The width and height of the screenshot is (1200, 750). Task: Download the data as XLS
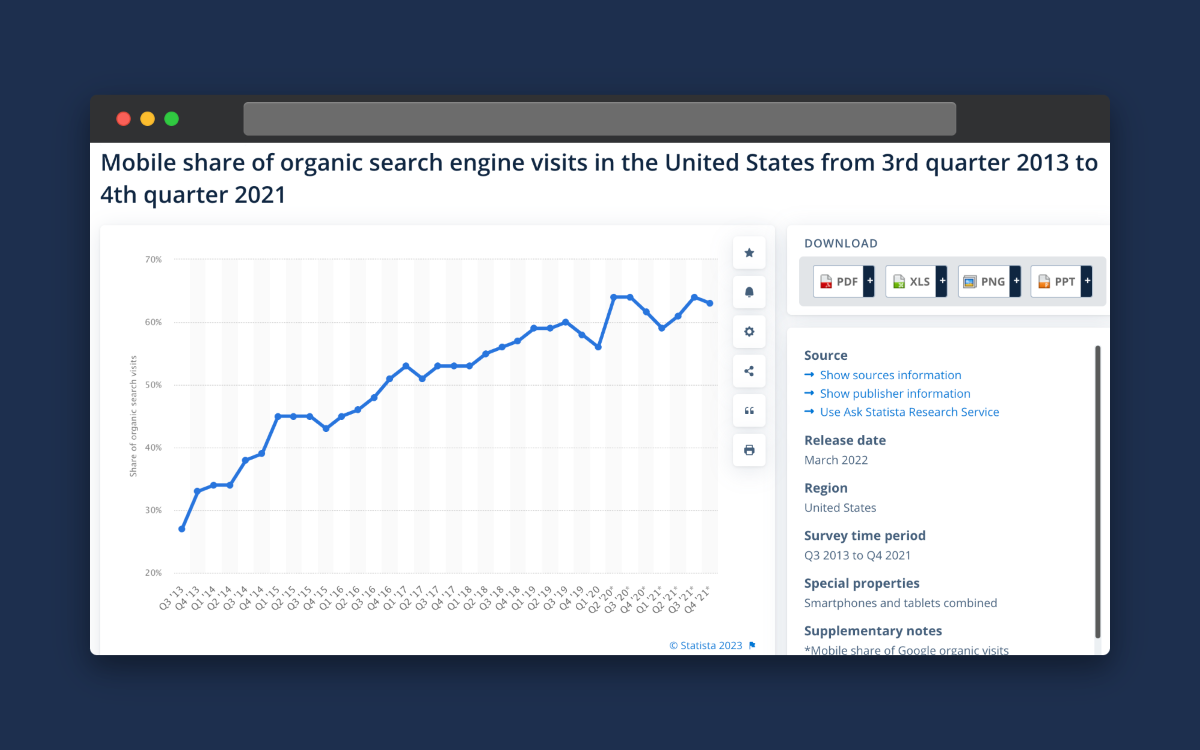910,282
